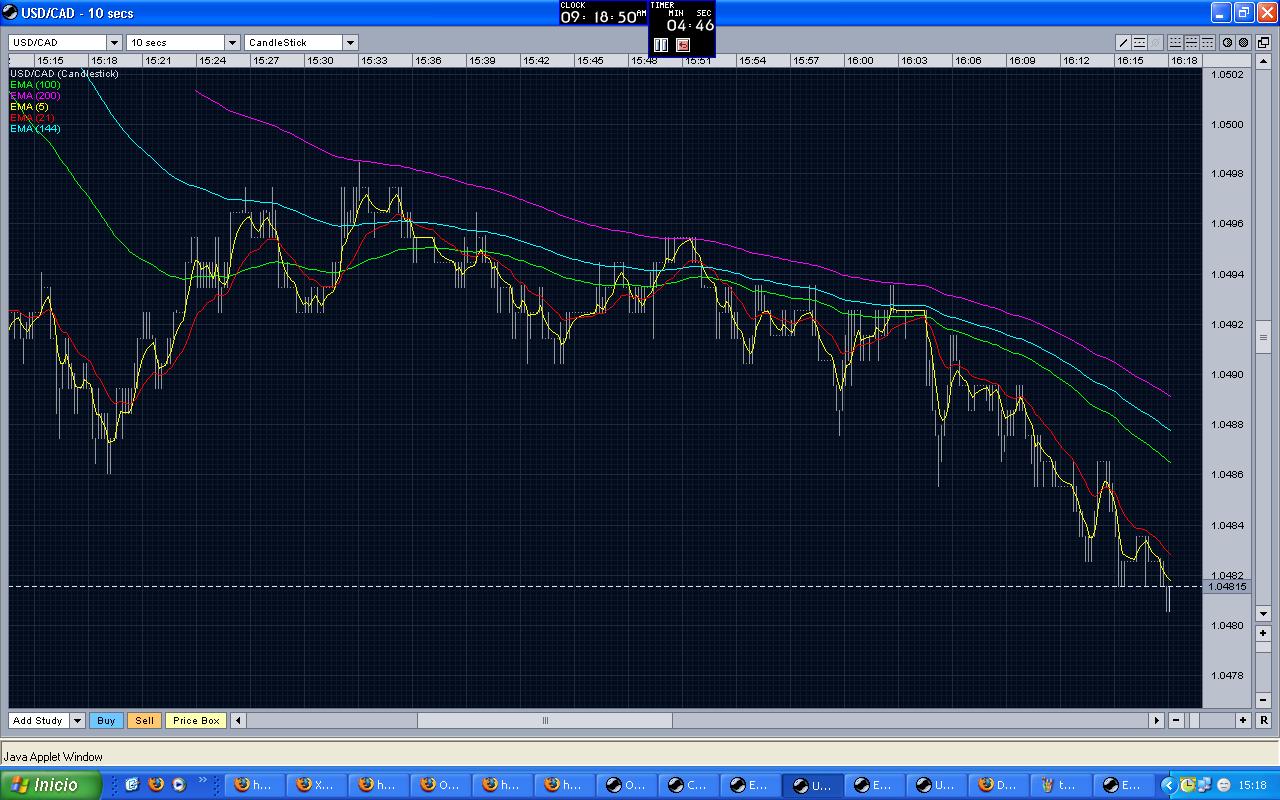Zoom out horizontally with bottom minus button

pos(1176,720)
